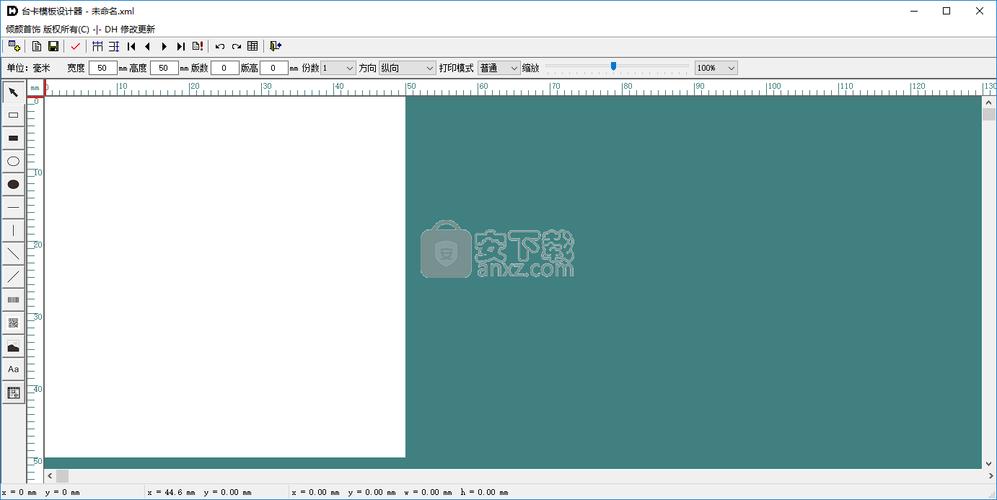
Task: Close the 台卡模板设计器 window
Action: pyautogui.click(x=980, y=11)
